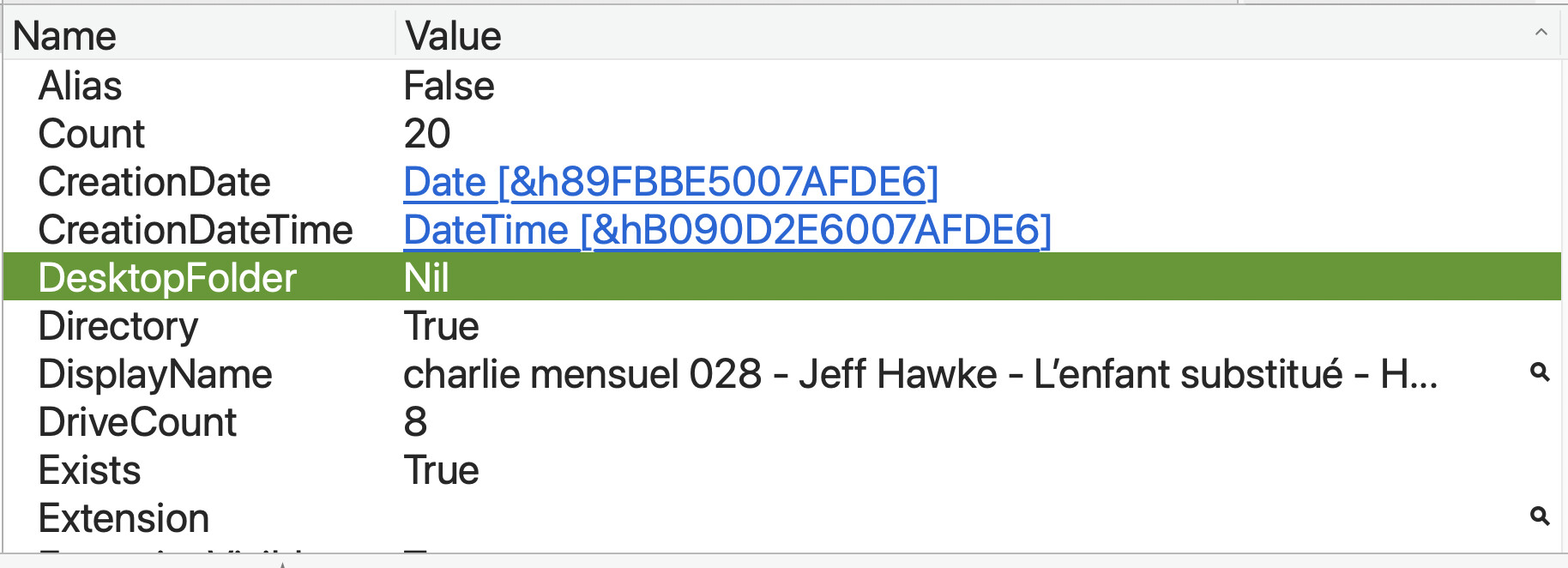Select the CreationDate property name
Screen dimensions: 1568x568
point(154,182)
